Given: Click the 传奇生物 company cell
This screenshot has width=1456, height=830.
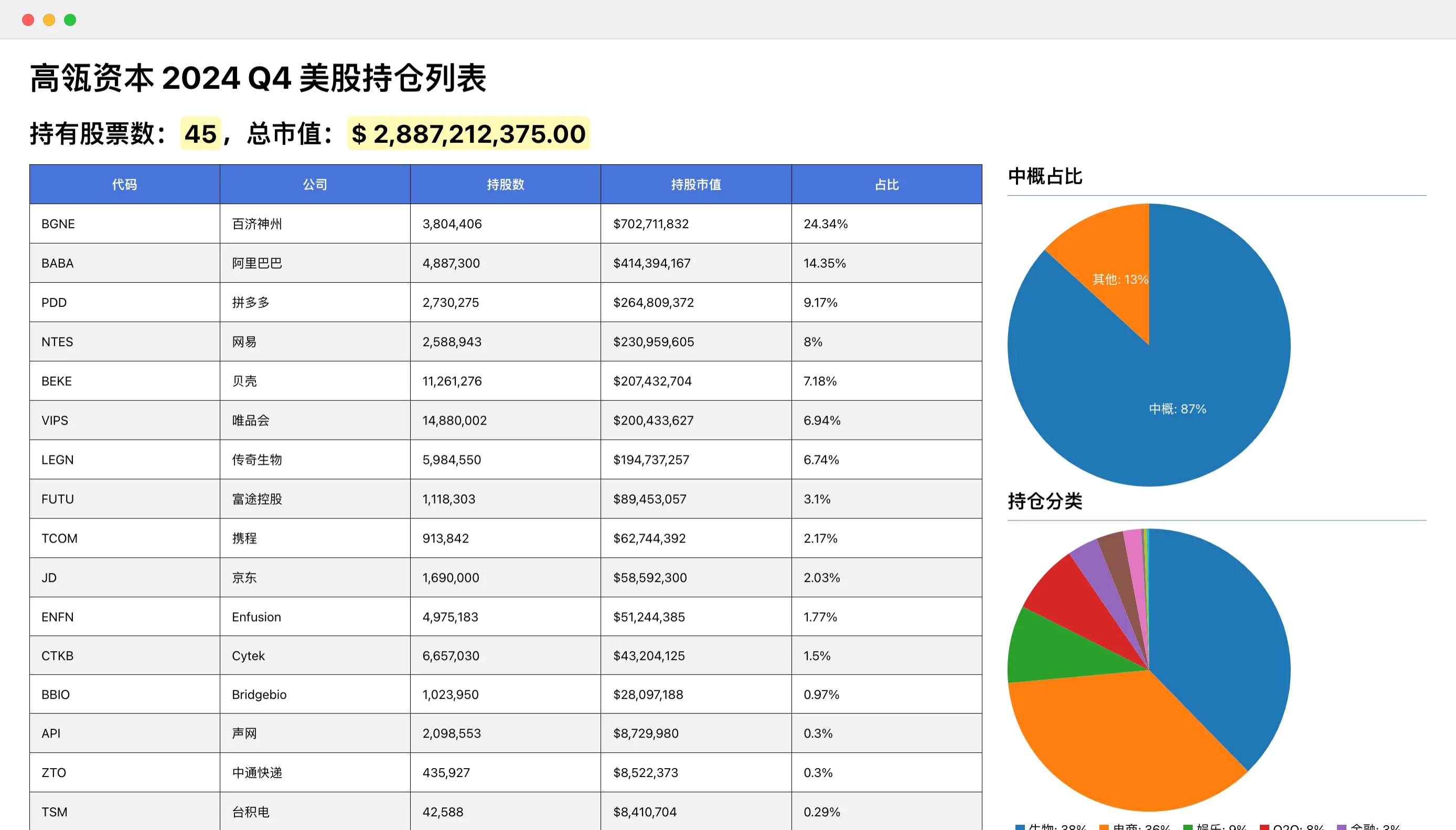Looking at the screenshot, I should click(x=315, y=460).
